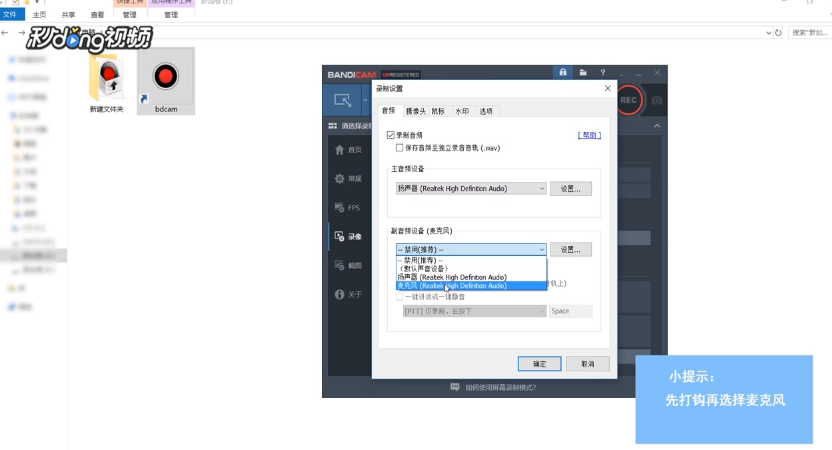The width and height of the screenshot is (832, 450).
Task: Click the Bandicam lock icon
Action: (562, 72)
